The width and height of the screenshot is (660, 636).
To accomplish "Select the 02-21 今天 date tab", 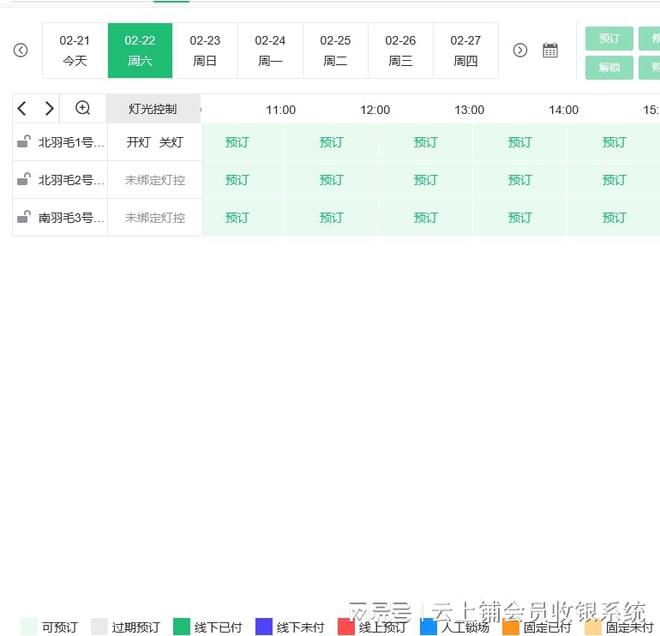I will click(x=75, y=51).
